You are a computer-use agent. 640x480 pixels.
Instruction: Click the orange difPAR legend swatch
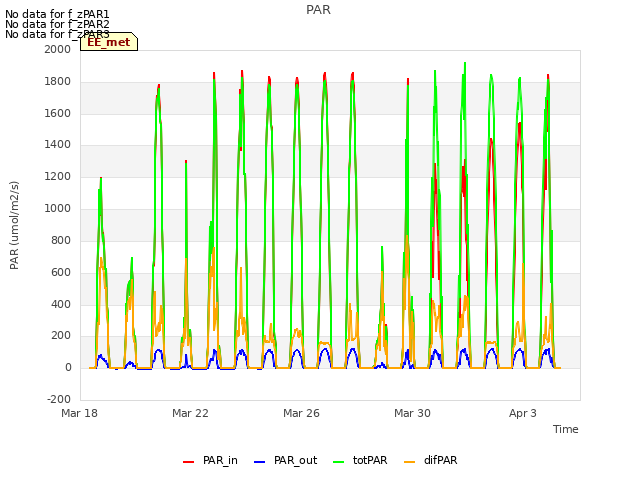[409, 462]
